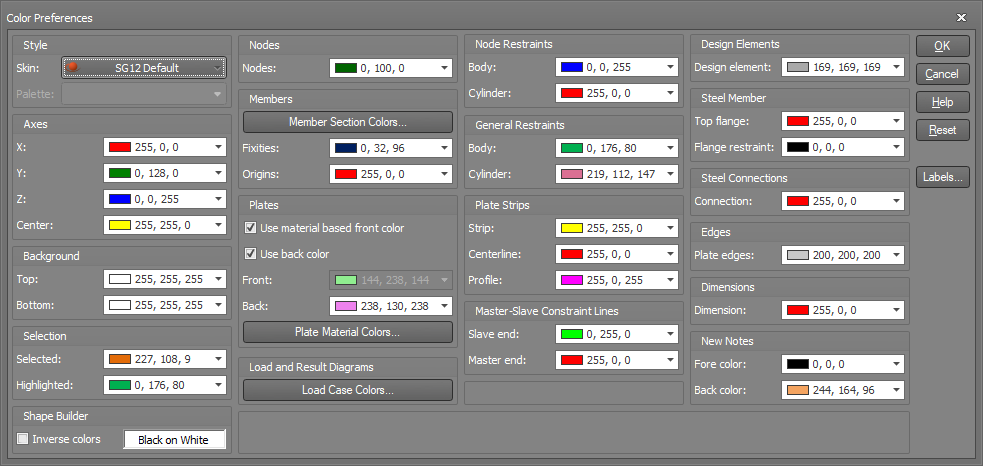
Task: Click the Plate Strips Profile magenta swatch
Action: [572, 280]
